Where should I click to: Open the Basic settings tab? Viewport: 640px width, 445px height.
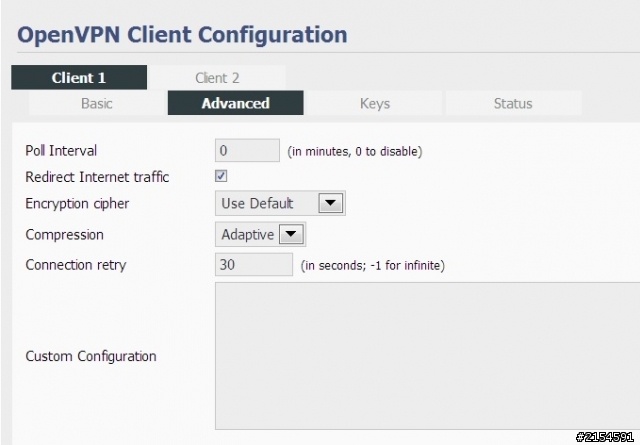click(x=97, y=103)
